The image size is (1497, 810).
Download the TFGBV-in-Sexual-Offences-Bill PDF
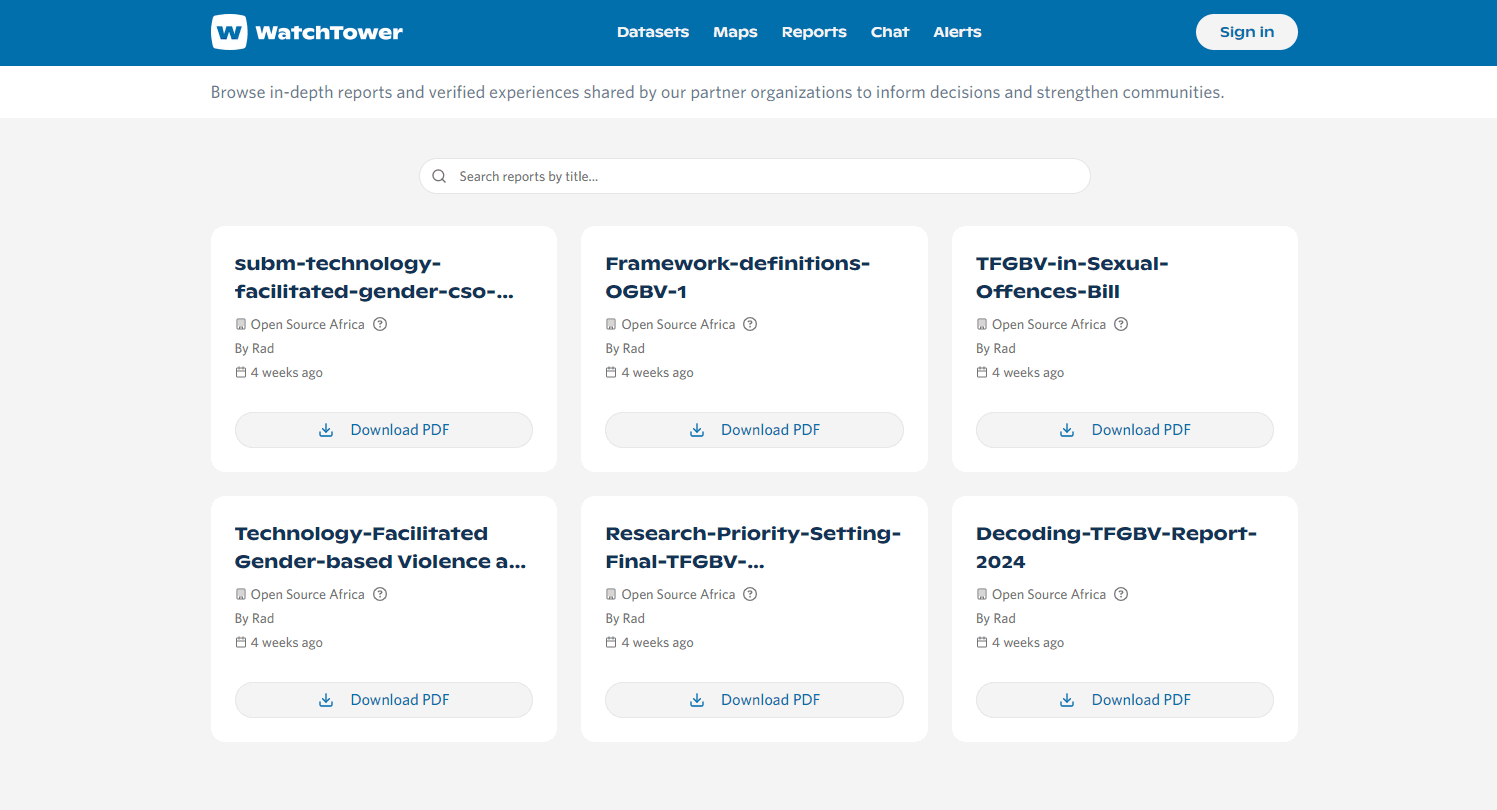[x=1124, y=430]
